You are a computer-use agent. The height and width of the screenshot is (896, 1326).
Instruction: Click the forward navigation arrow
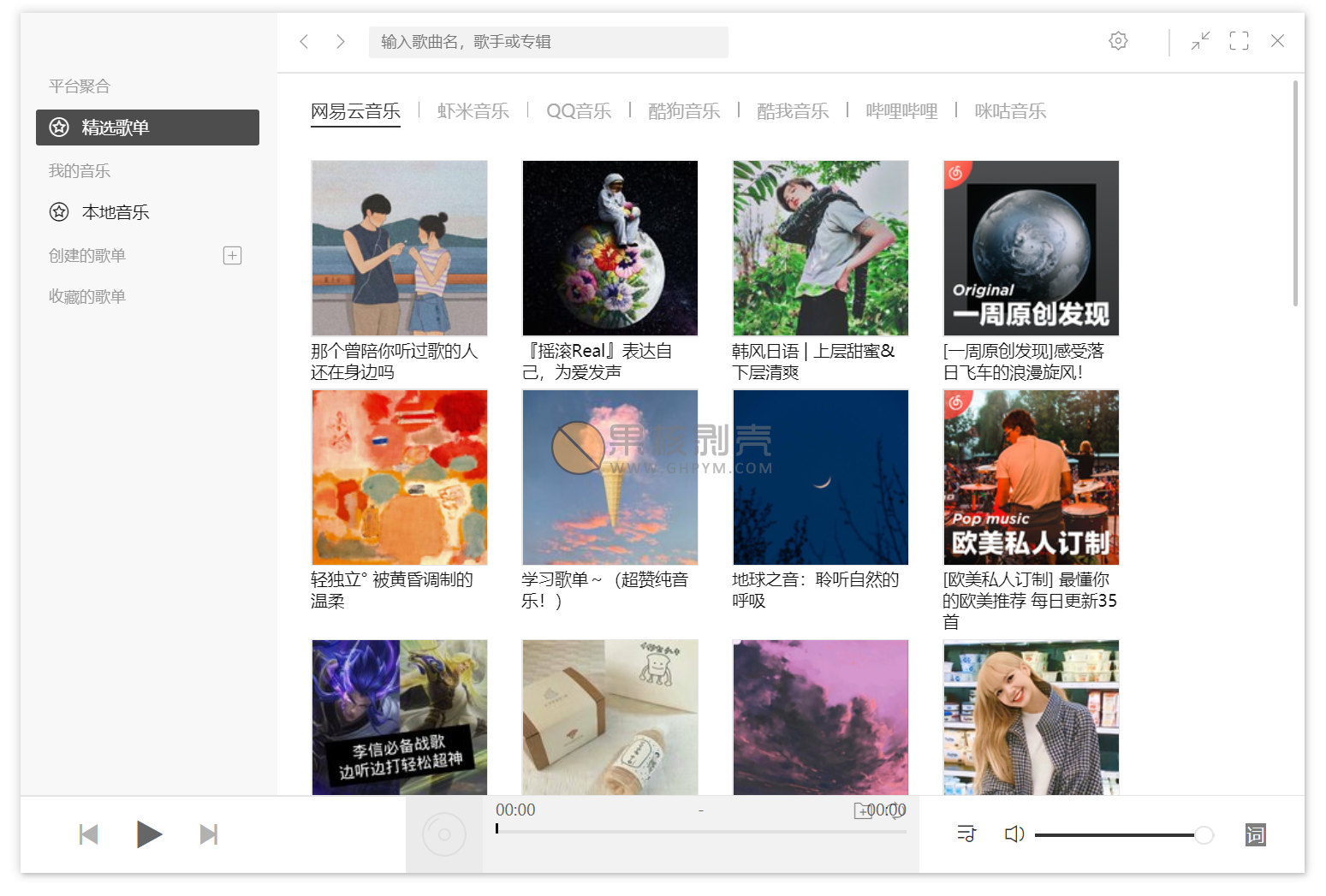pyautogui.click(x=339, y=41)
